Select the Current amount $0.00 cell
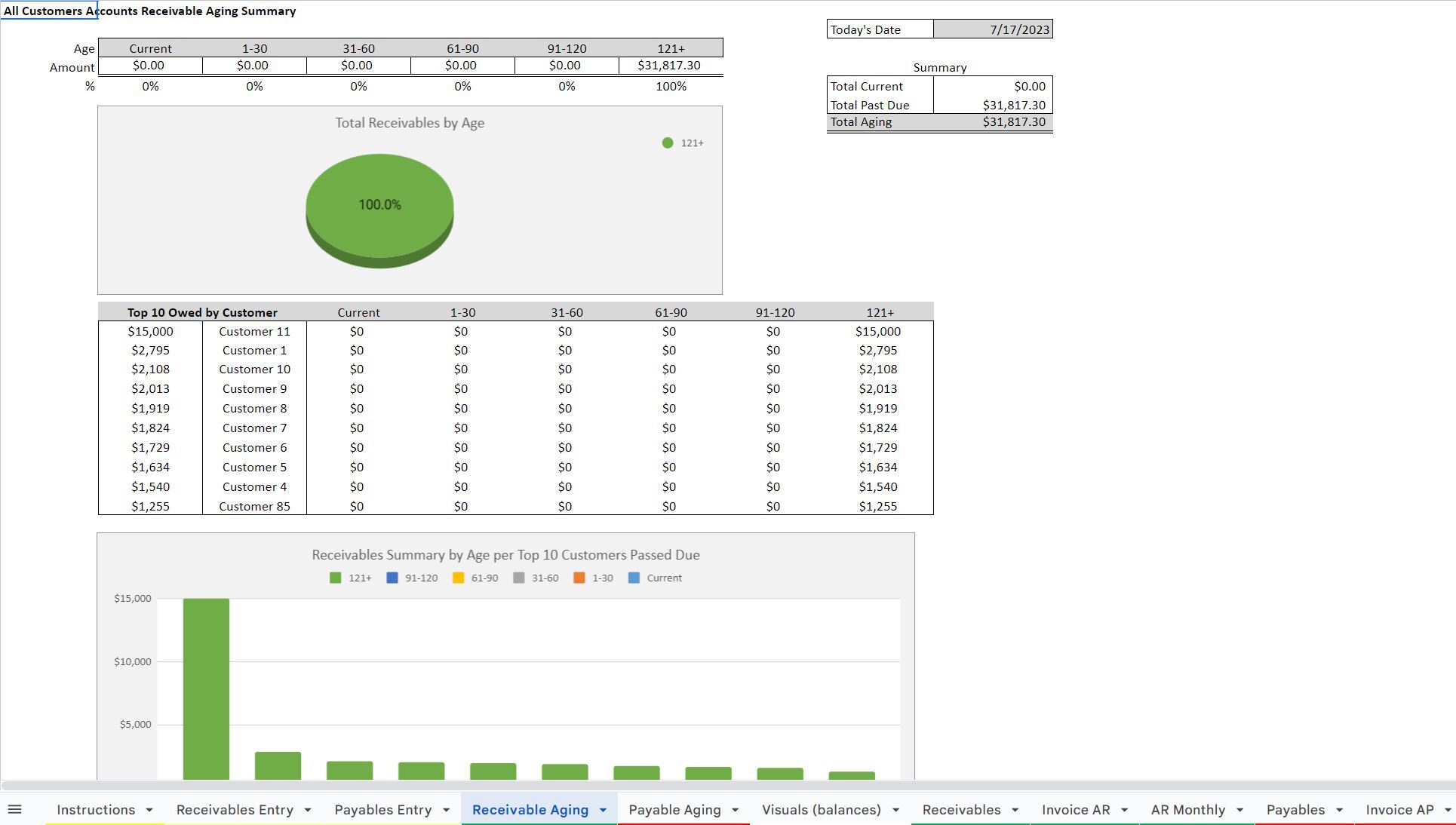 tap(150, 66)
